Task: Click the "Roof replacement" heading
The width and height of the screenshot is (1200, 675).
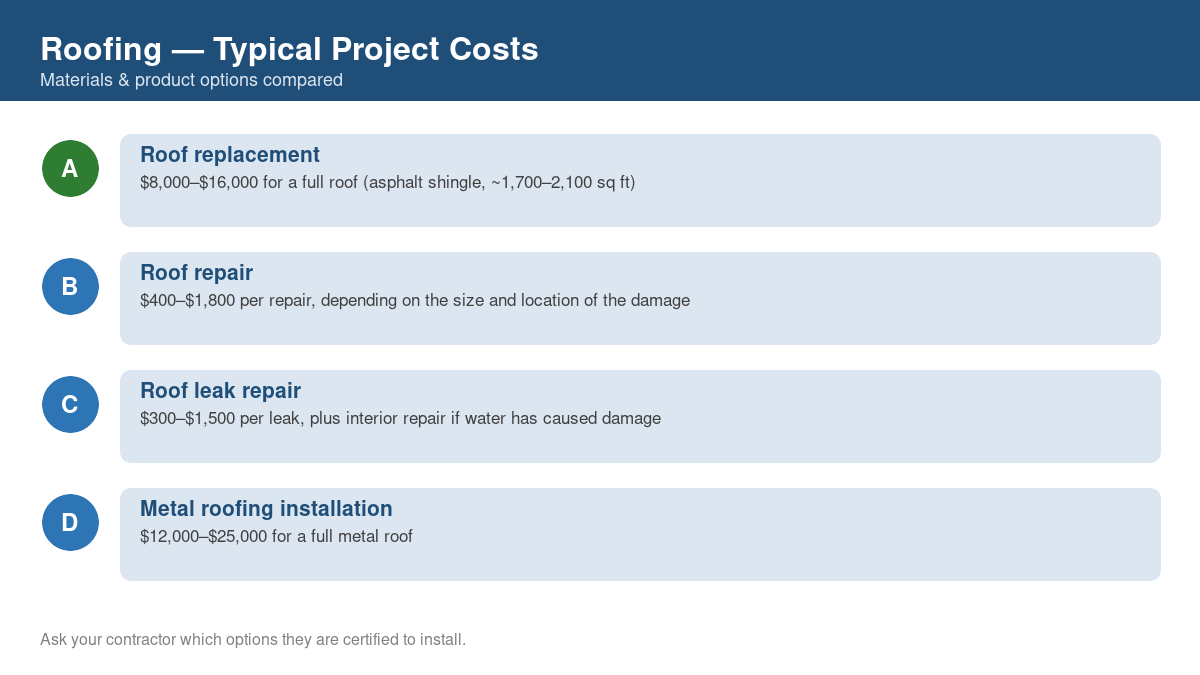Action: coord(230,155)
